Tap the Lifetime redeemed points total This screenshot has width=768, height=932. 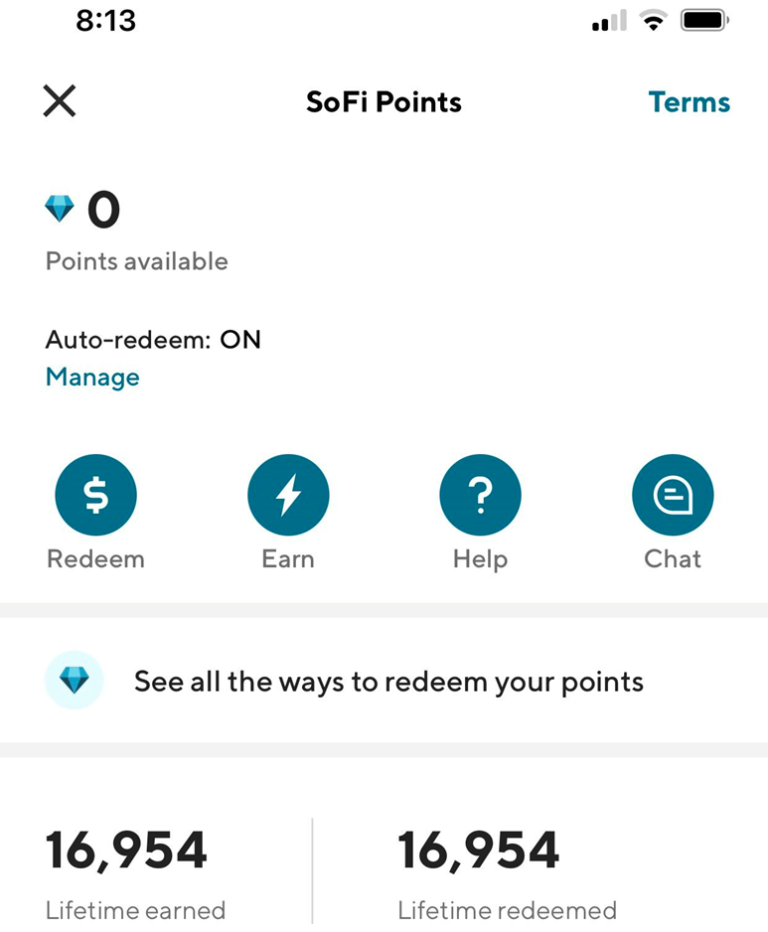click(479, 851)
